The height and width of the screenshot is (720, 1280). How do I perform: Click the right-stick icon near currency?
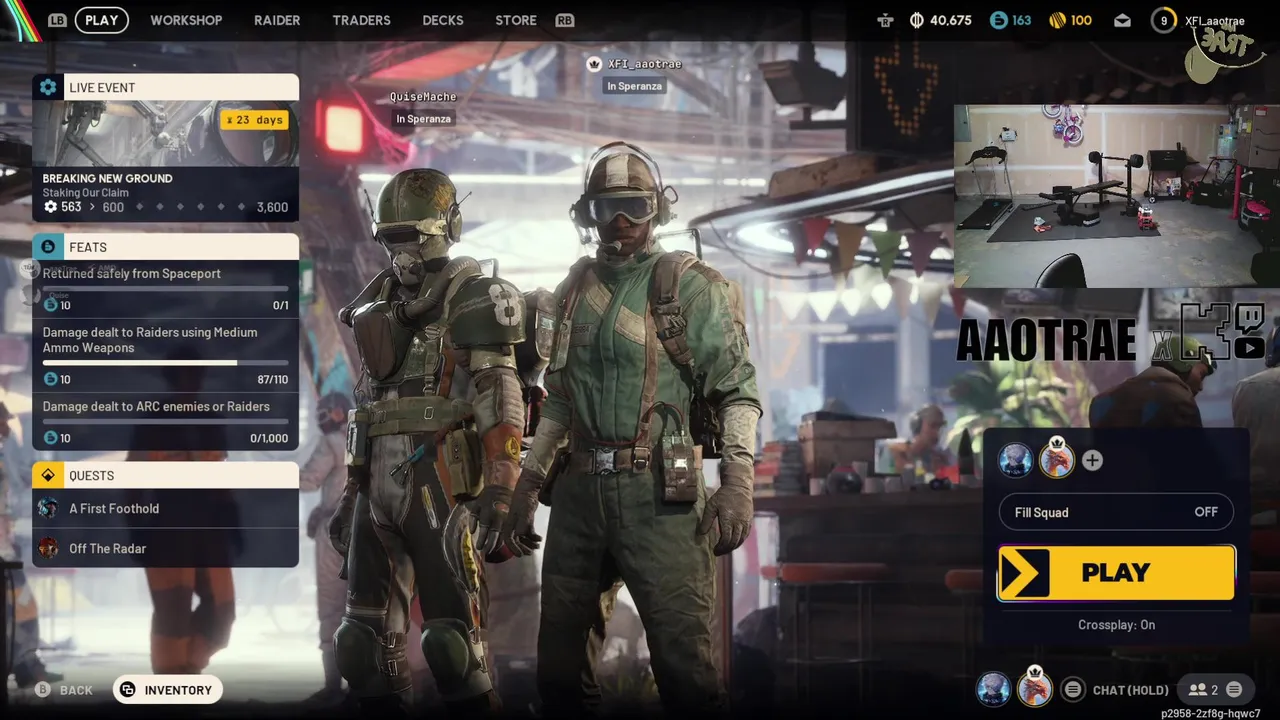click(x=885, y=20)
